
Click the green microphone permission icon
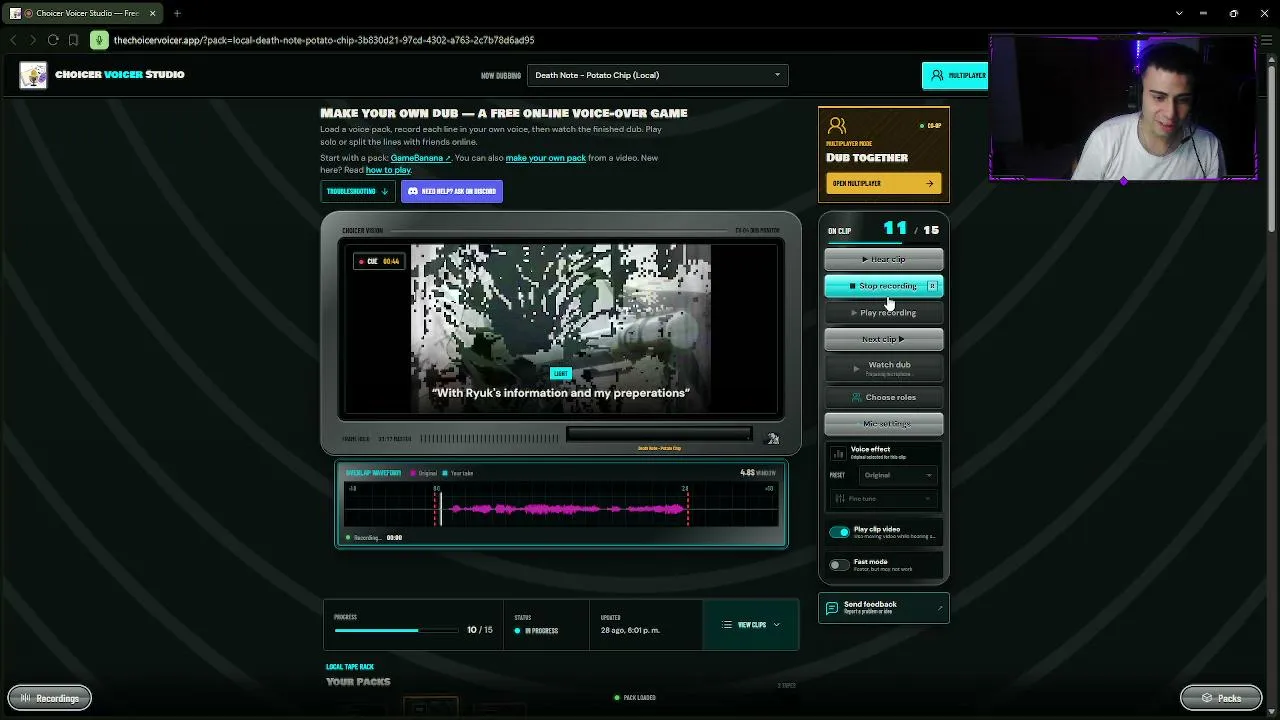(x=99, y=40)
